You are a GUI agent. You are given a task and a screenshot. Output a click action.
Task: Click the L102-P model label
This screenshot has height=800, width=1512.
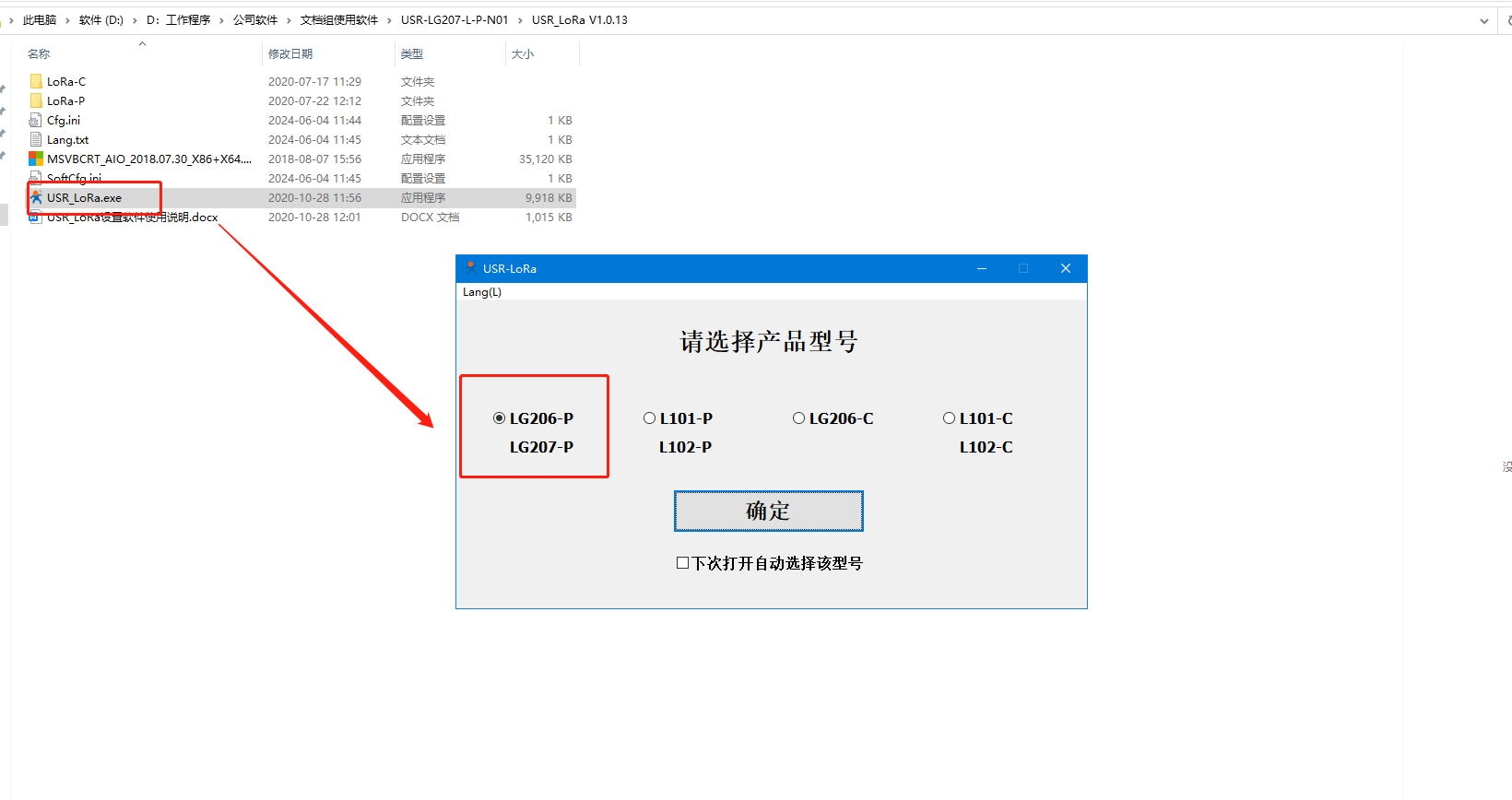click(685, 447)
